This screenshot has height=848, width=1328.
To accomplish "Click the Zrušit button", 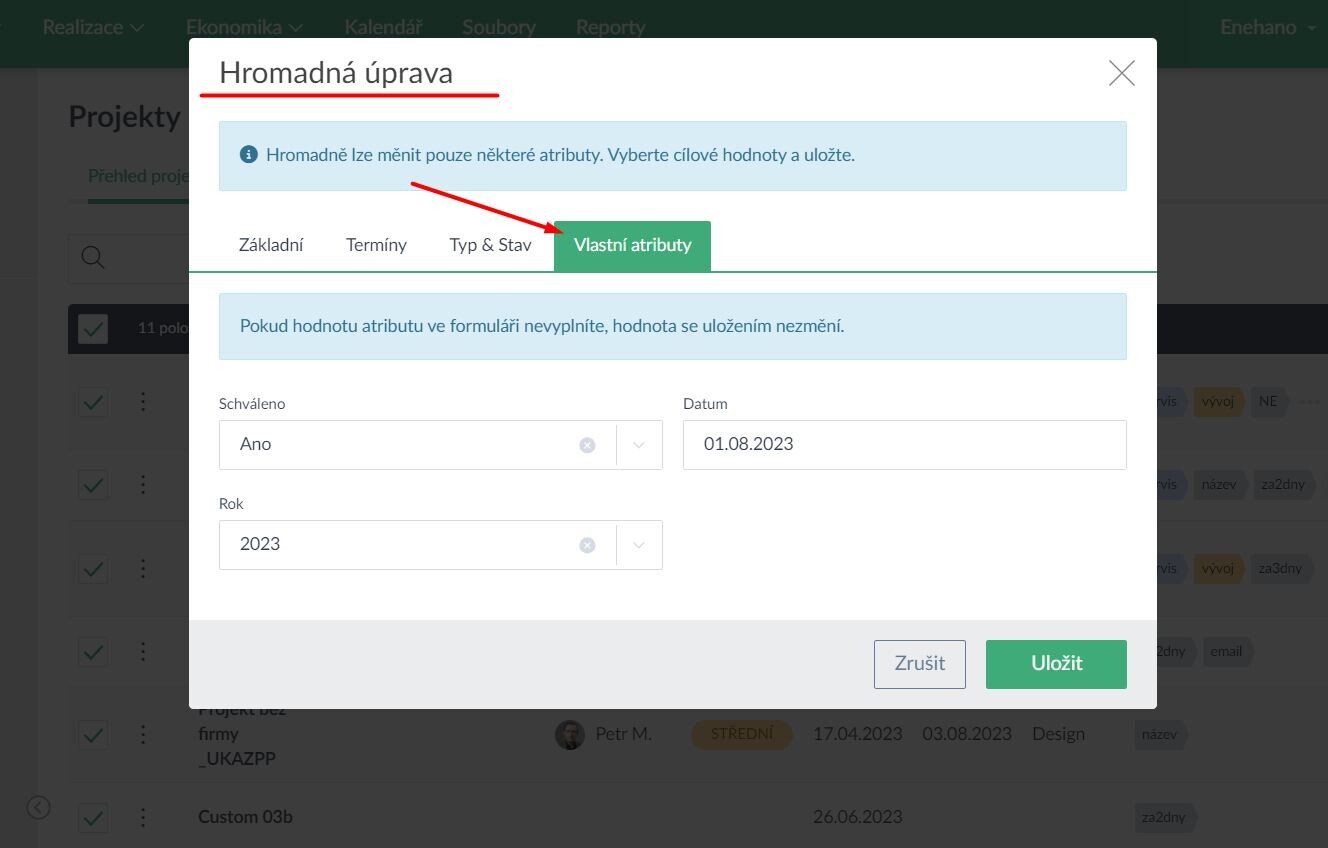I will 919,664.
